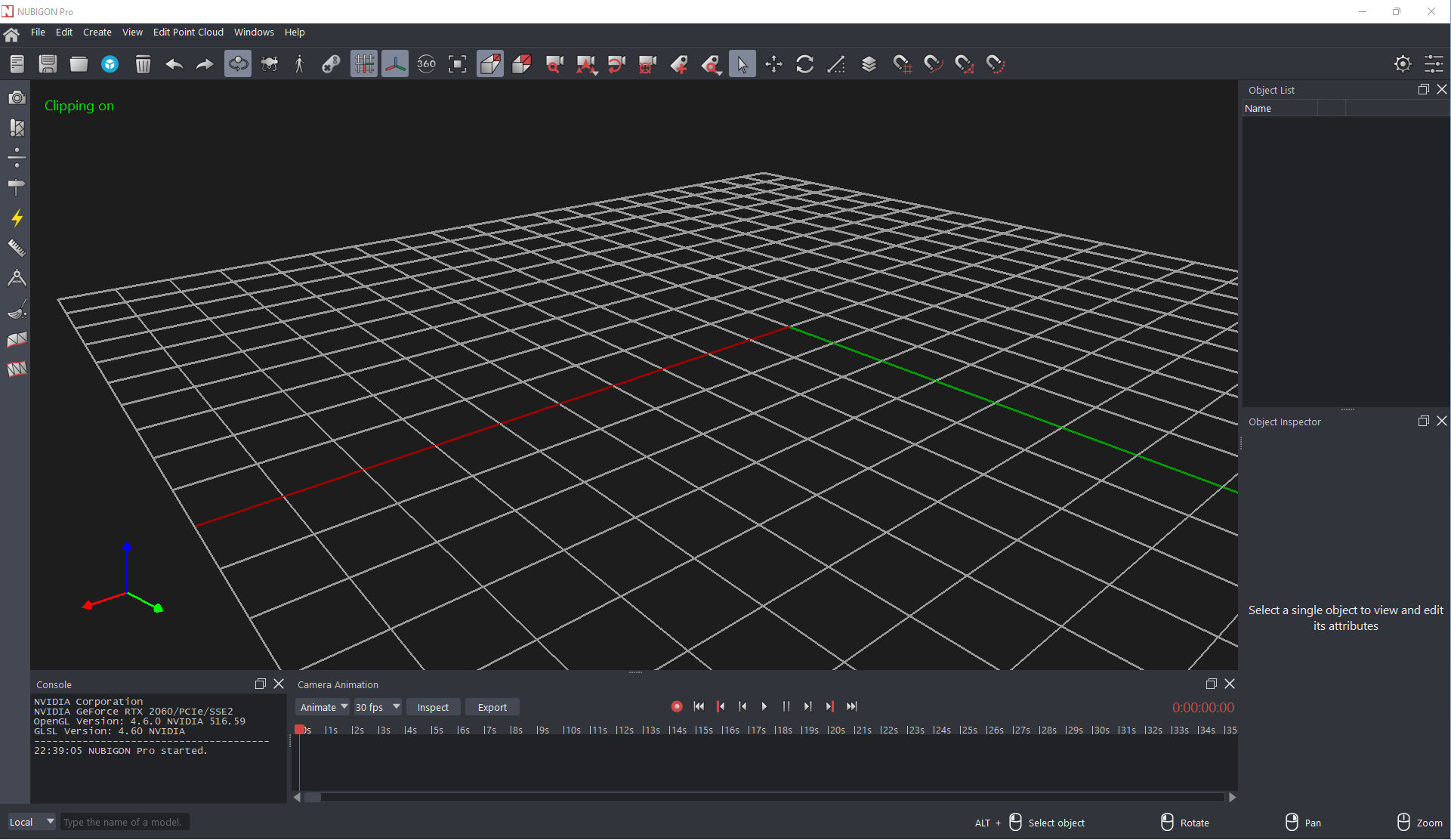
Task: Click the trash delete icon in toolbar
Action: [143, 64]
